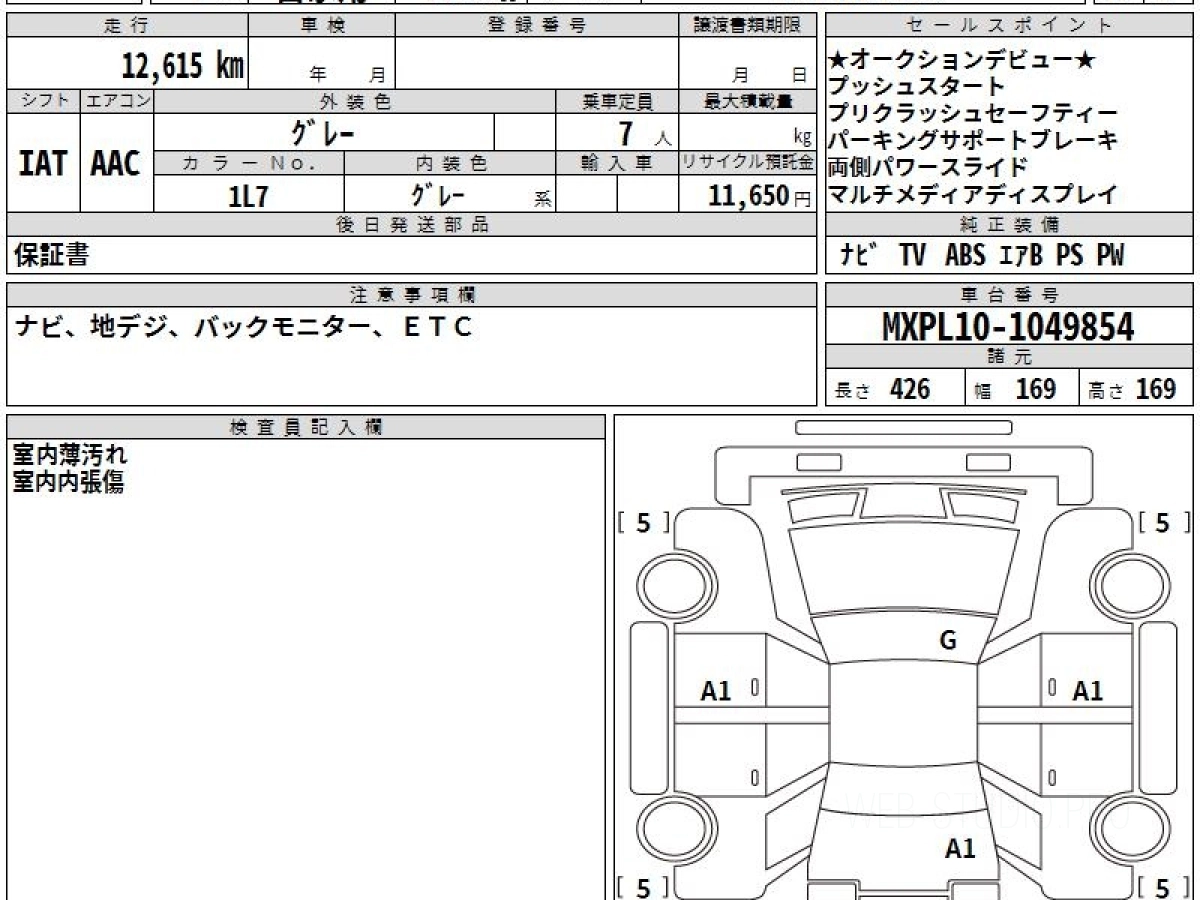Click the 高さ 169 dimension
The height and width of the screenshot is (900, 1200).
tap(1134, 389)
